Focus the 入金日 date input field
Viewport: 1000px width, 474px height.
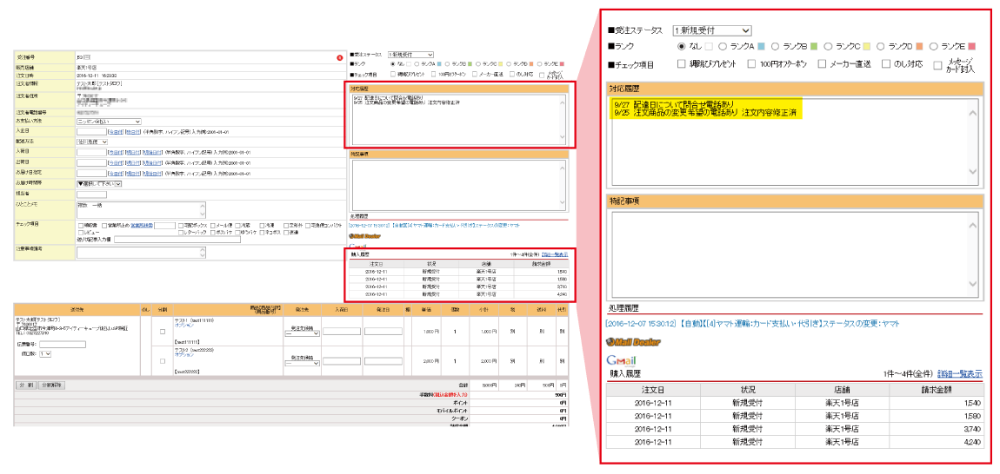(91, 132)
